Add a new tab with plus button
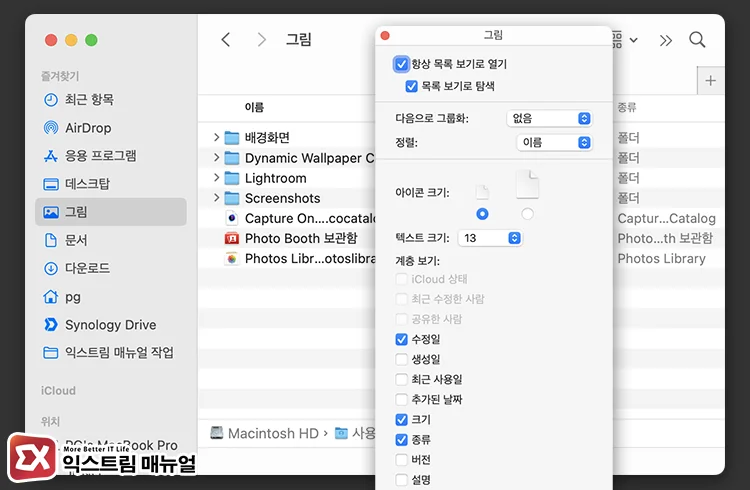Image resolution: width=750 pixels, height=490 pixels. (x=711, y=81)
